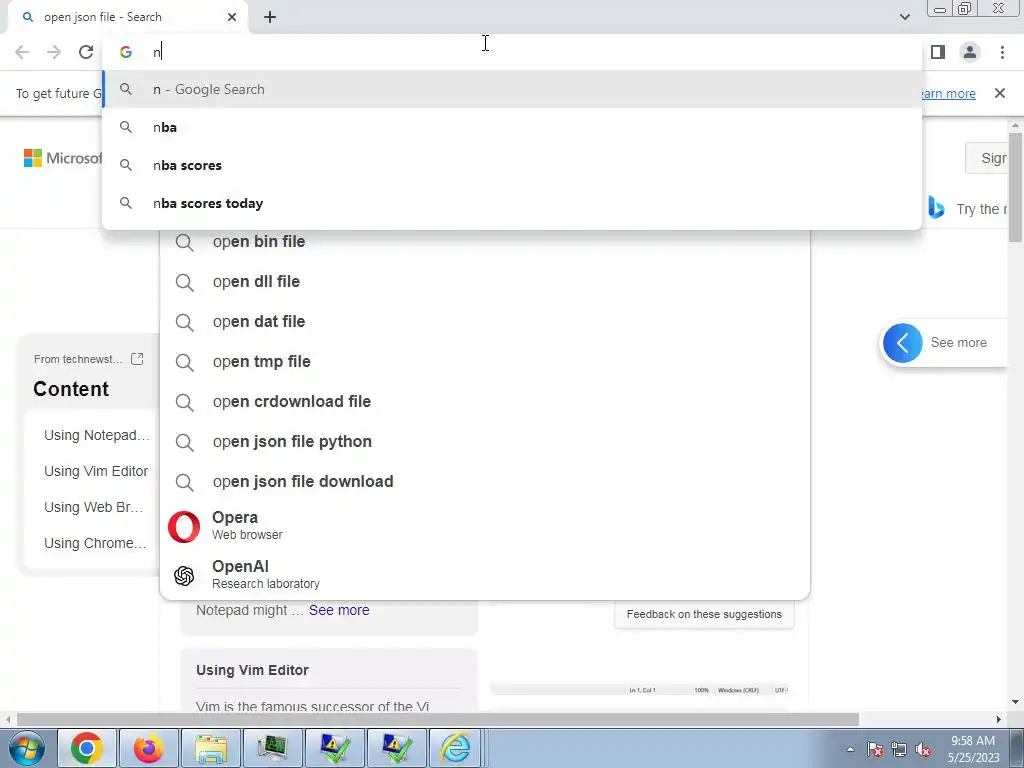Image resolution: width=1024 pixels, height=768 pixels.
Task: Jump to 'Using Vim Editor' in Content list
Action: tap(96, 472)
